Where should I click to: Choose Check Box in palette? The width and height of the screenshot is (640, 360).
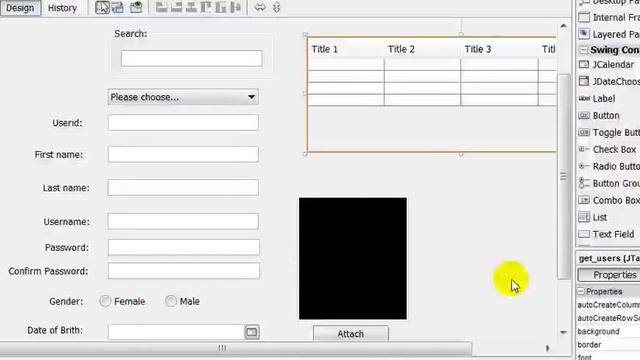pyautogui.click(x=608, y=149)
